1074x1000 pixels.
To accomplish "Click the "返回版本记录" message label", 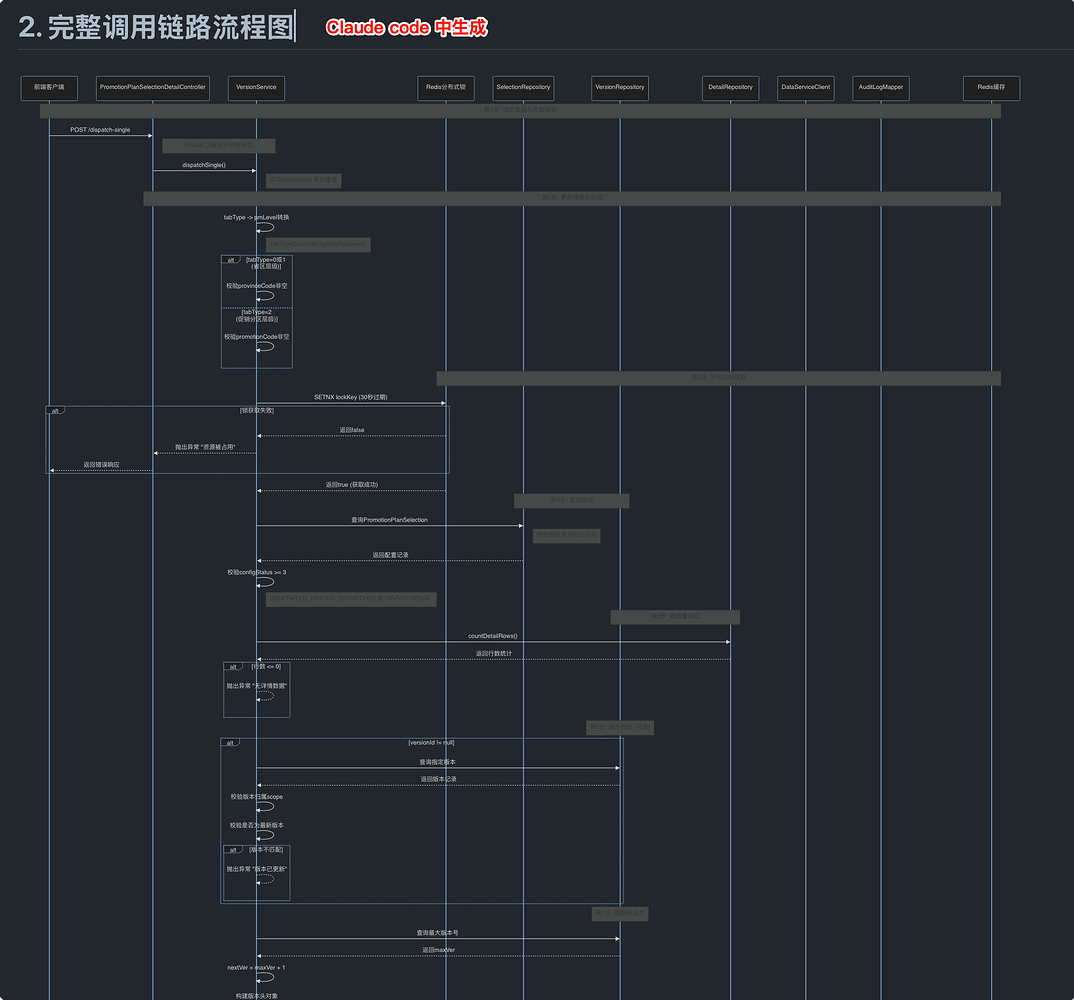I will pos(438,779).
